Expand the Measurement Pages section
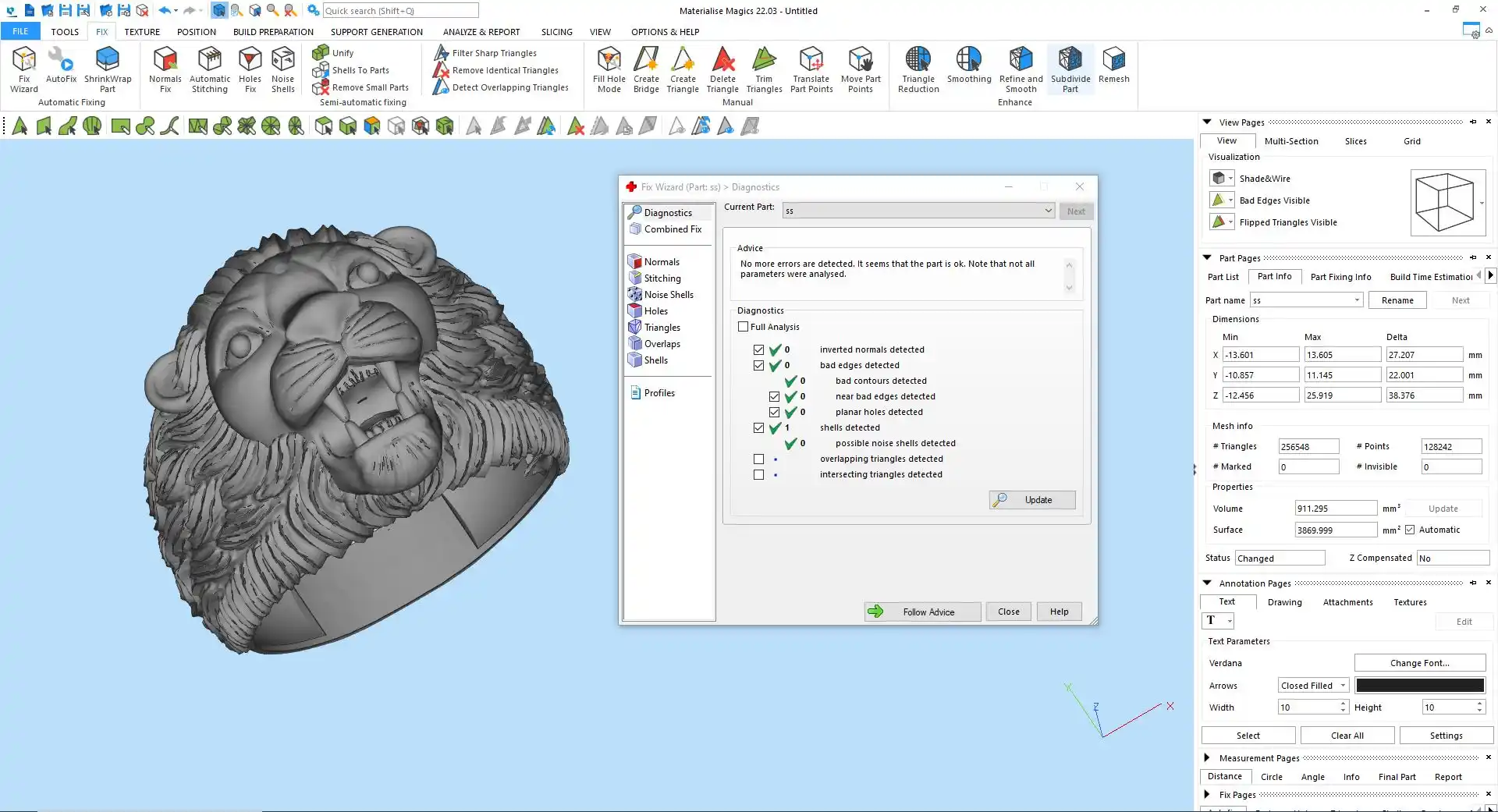This screenshot has height=812, width=1498. pos(1207,757)
